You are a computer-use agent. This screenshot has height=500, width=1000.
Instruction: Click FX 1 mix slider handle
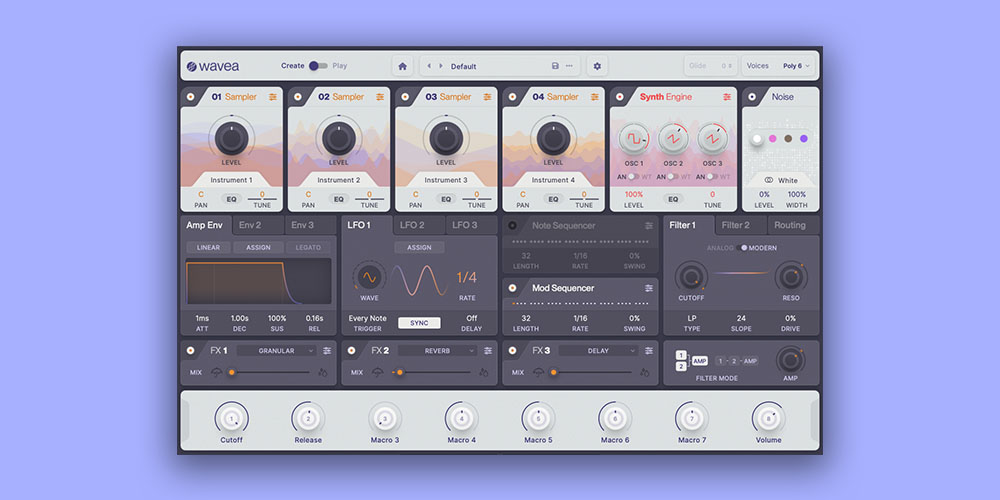tap(232, 372)
